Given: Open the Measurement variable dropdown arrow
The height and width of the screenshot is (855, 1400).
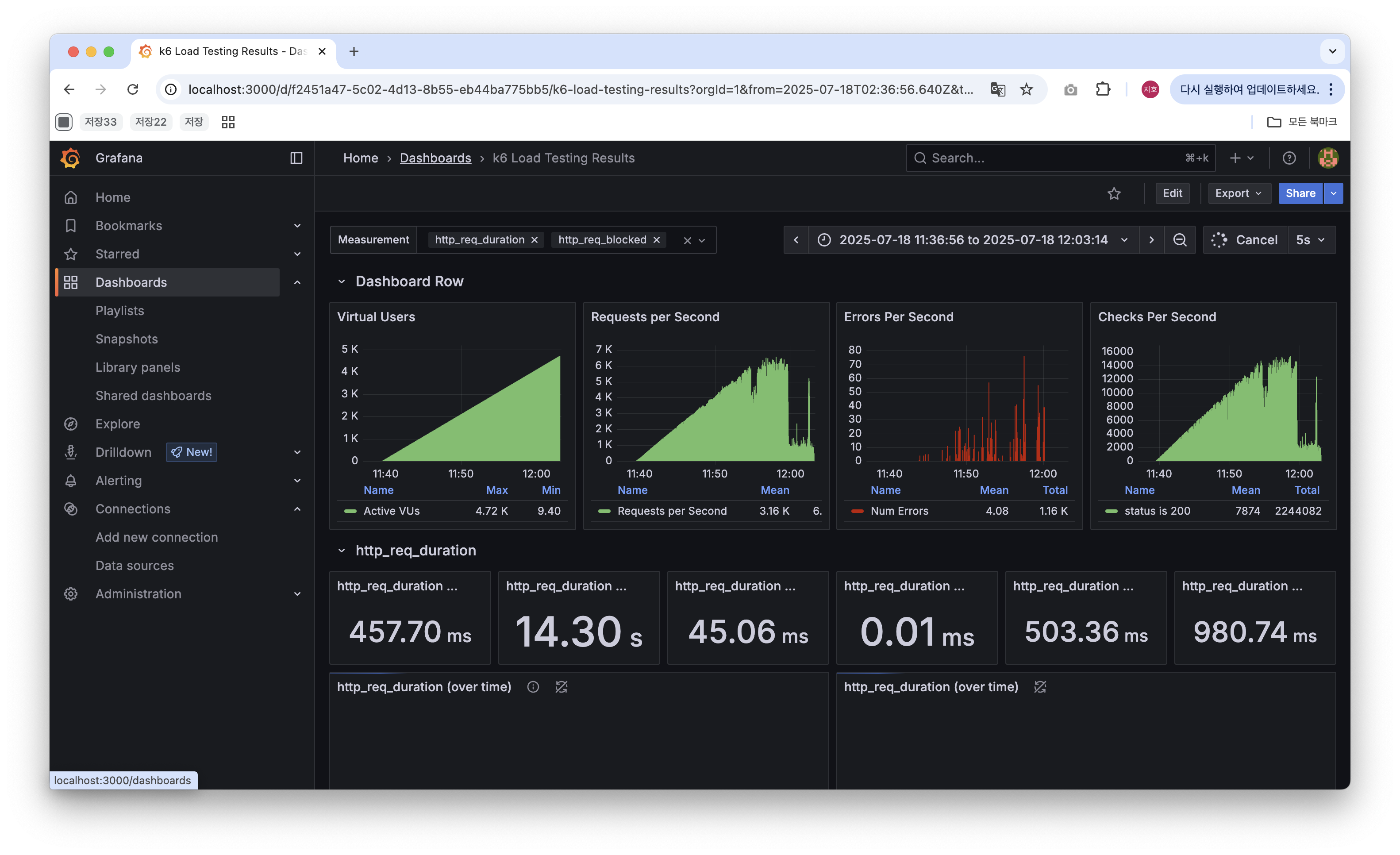Looking at the screenshot, I should (702, 240).
